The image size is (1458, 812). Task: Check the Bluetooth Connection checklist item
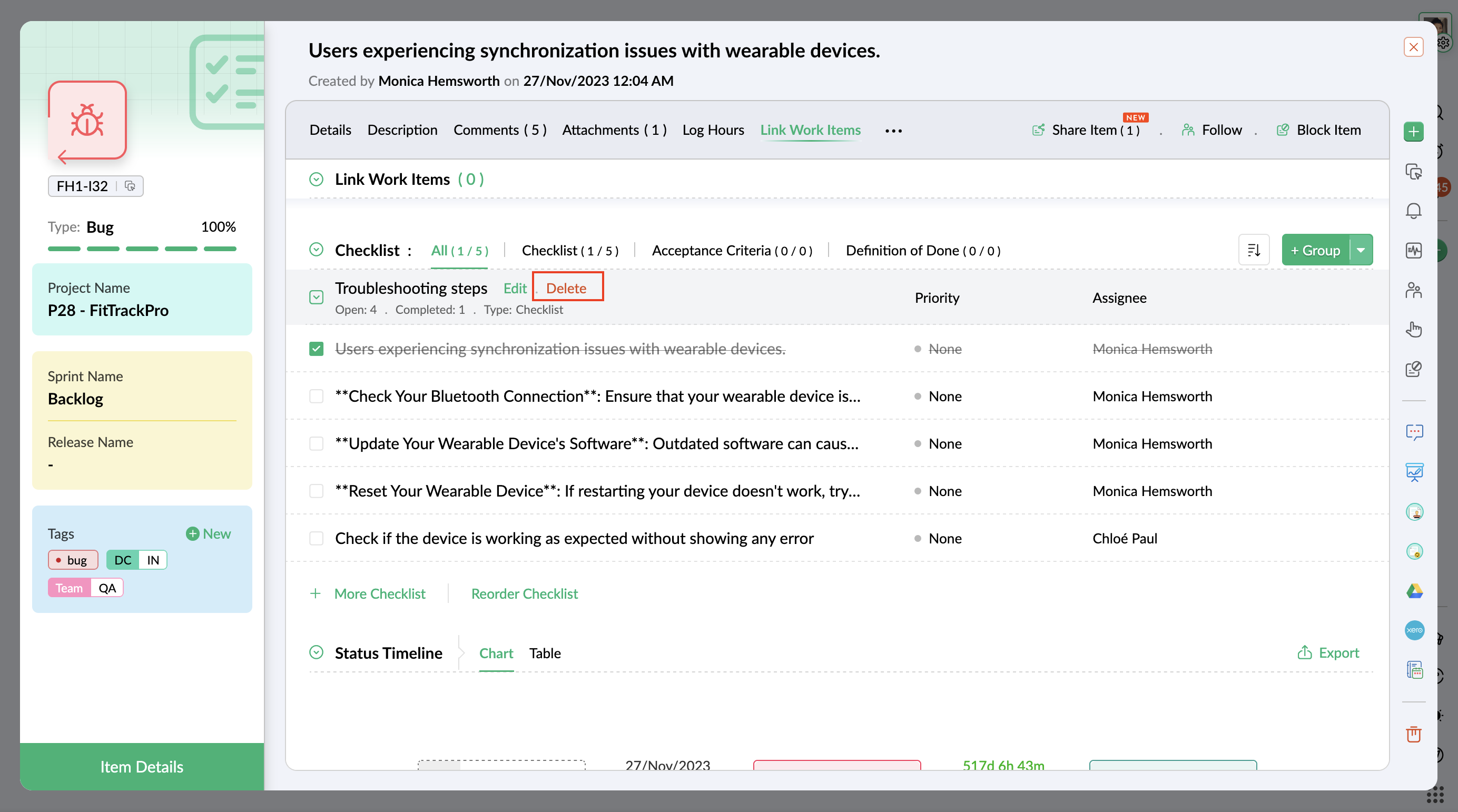pyautogui.click(x=317, y=396)
